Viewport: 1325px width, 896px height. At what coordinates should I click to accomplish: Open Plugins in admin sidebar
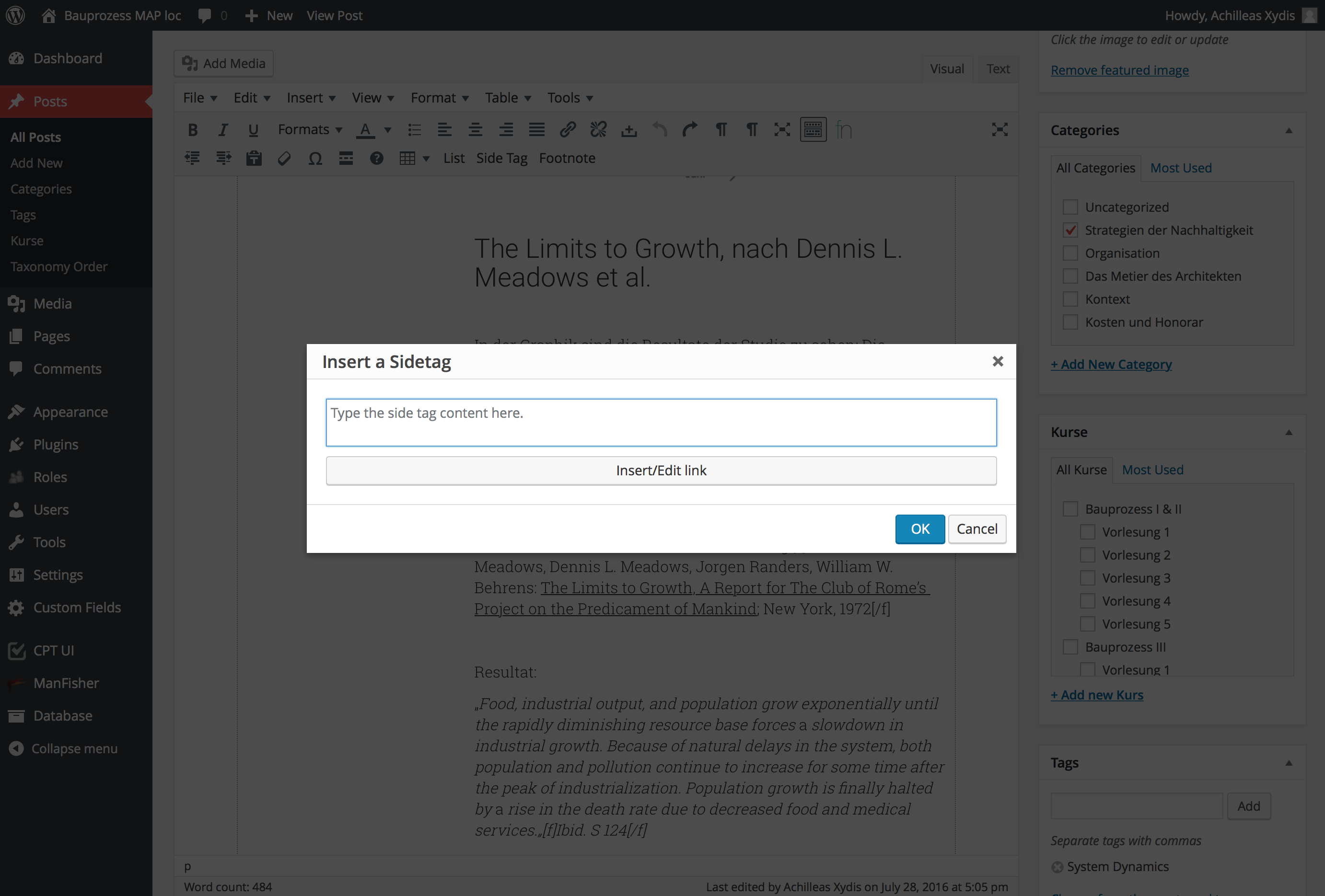[x=55, y=445]
